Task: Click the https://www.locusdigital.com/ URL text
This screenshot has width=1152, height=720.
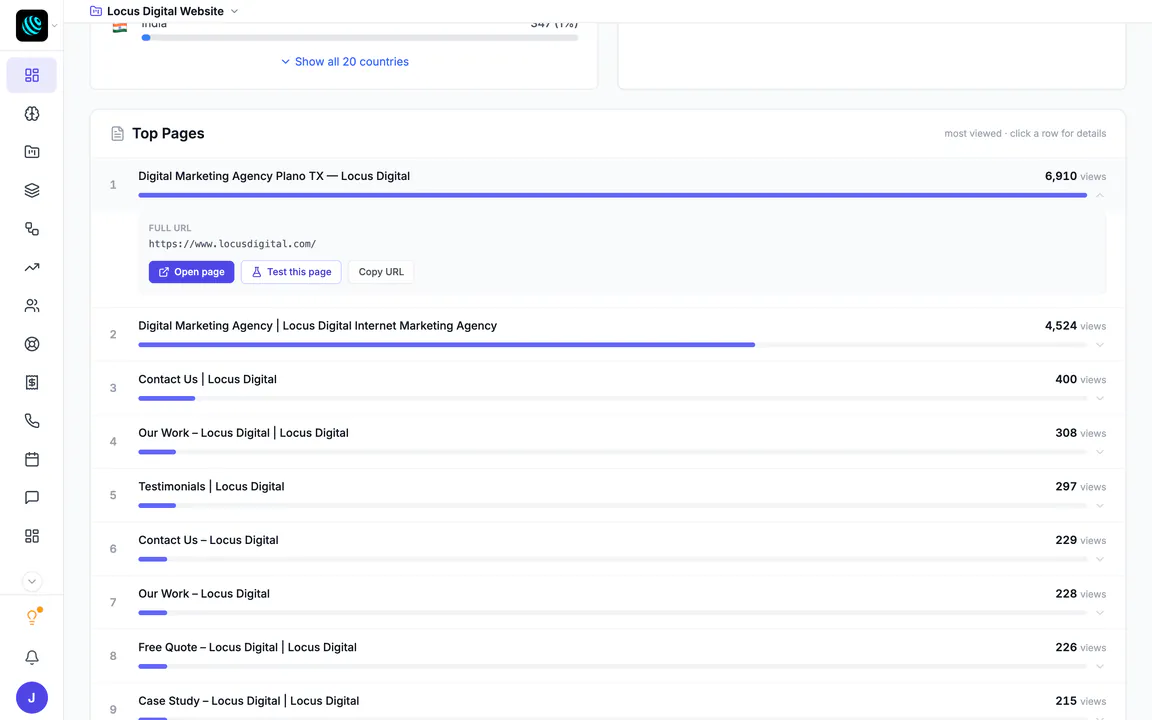Action: tap(232, 244)
